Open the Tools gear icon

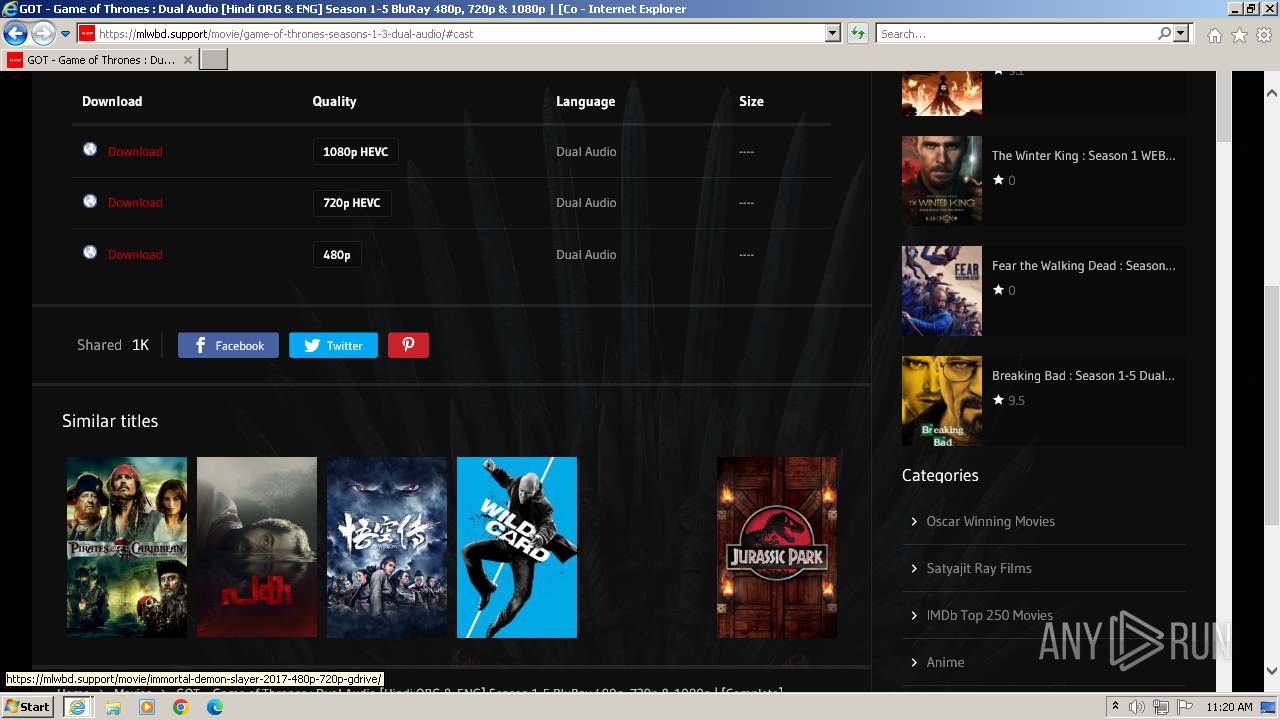point(1264,35)
